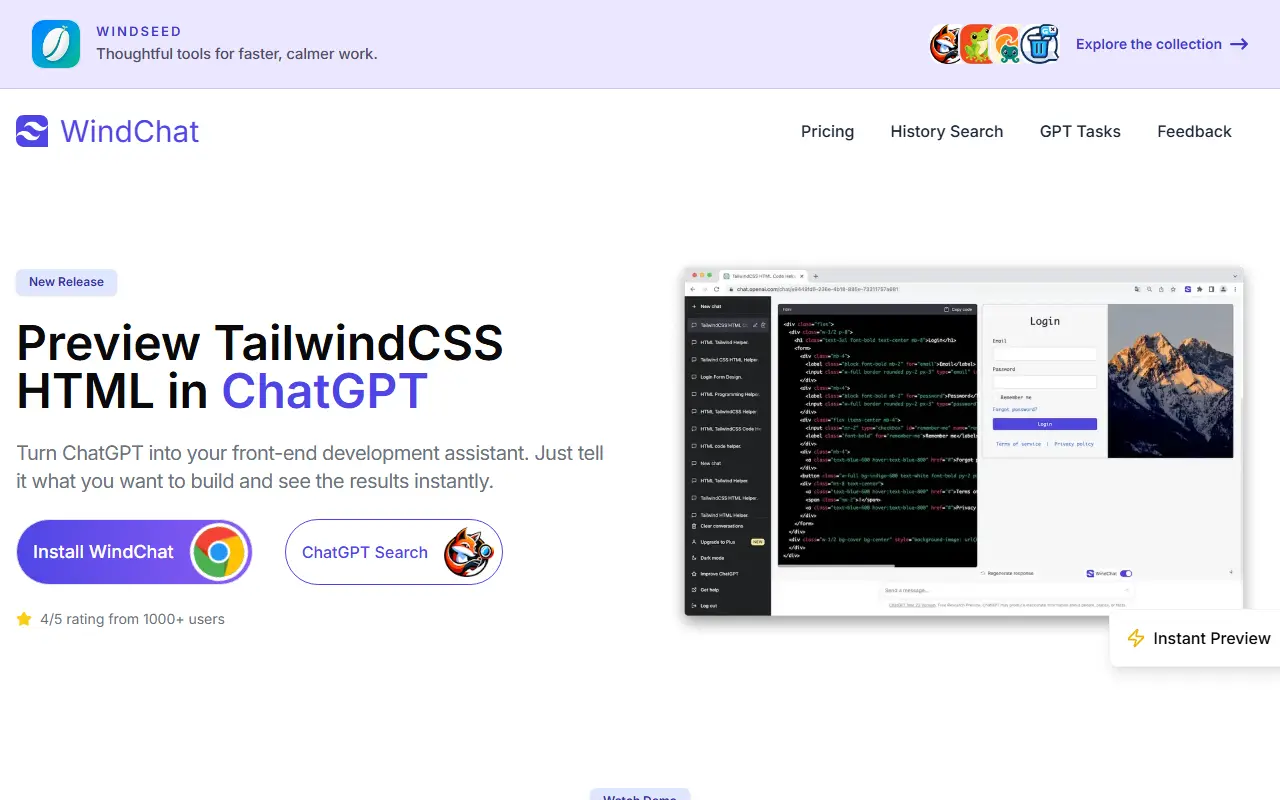The image size is (1280, 800).
Task: Click the "Thoughtful tools for faster, calmer work." tagline
Action: click(x=237, y=54)
